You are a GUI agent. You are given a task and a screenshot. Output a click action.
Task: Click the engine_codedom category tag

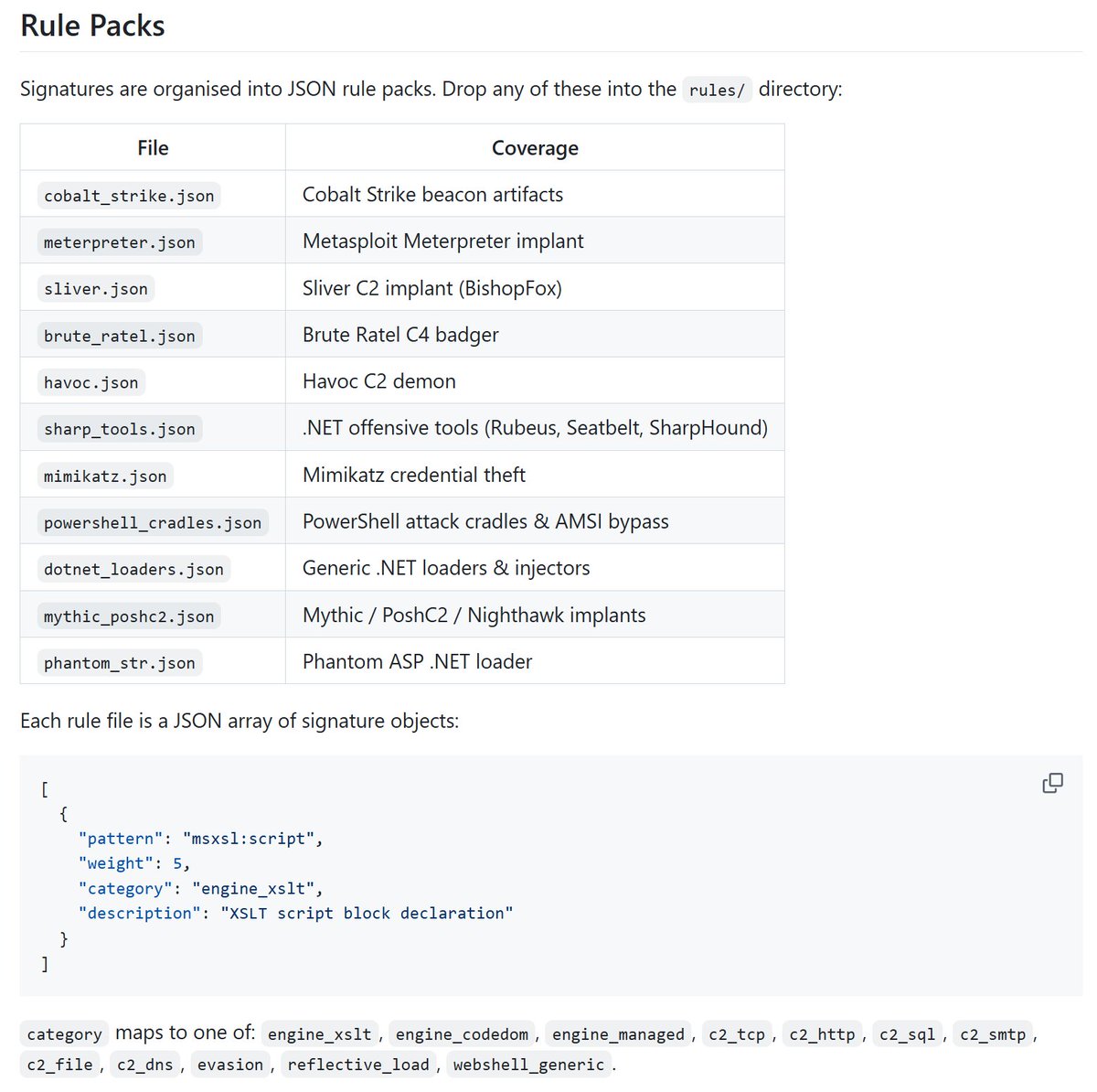pos(462,1034)
